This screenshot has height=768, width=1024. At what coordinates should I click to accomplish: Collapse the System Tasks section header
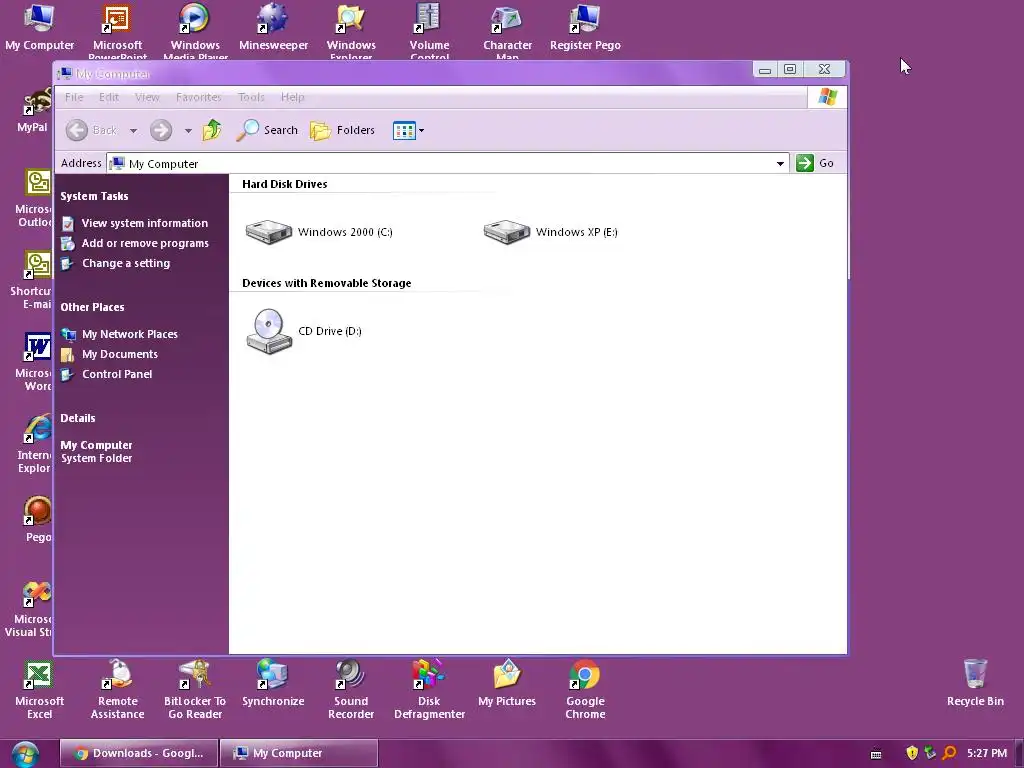pos(94,196)
